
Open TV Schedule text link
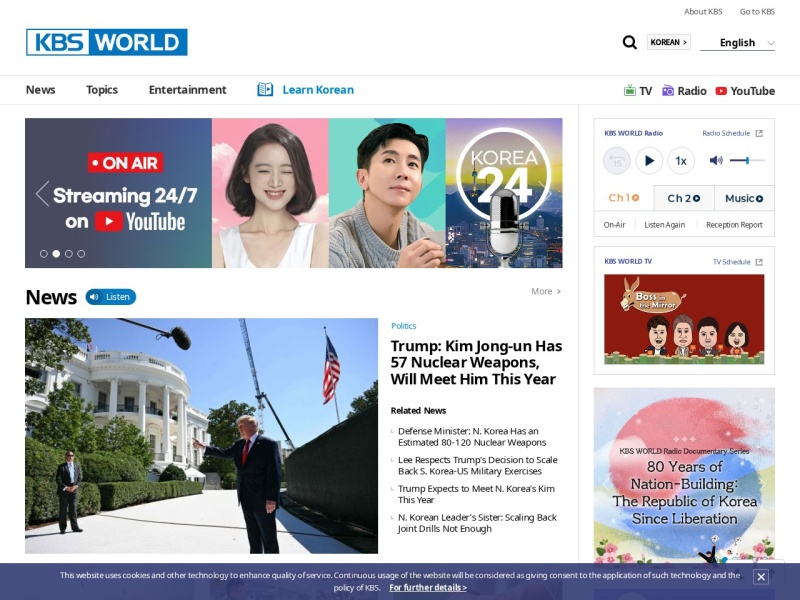731,262
